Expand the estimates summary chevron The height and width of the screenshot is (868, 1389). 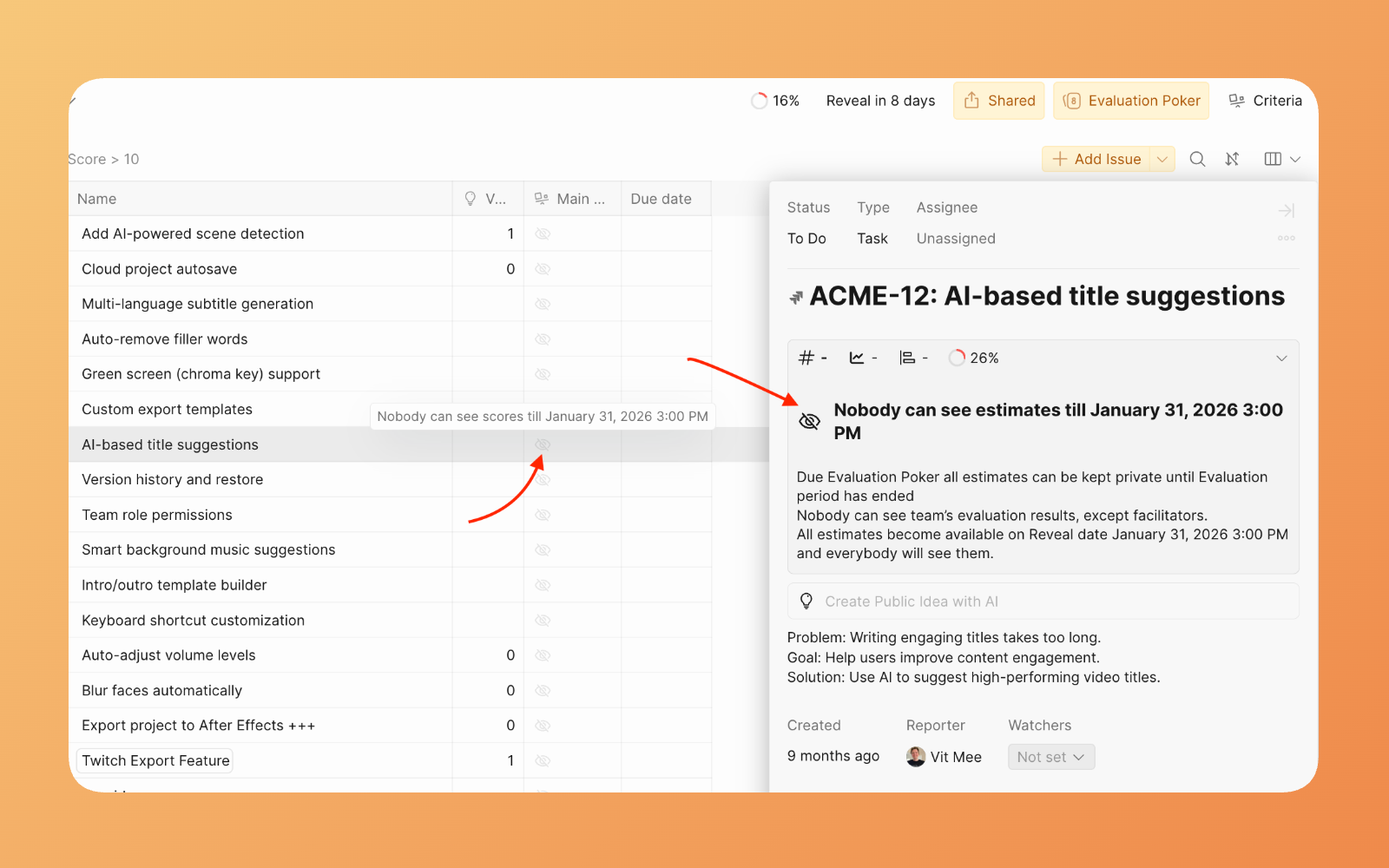tap(1281, 358)
